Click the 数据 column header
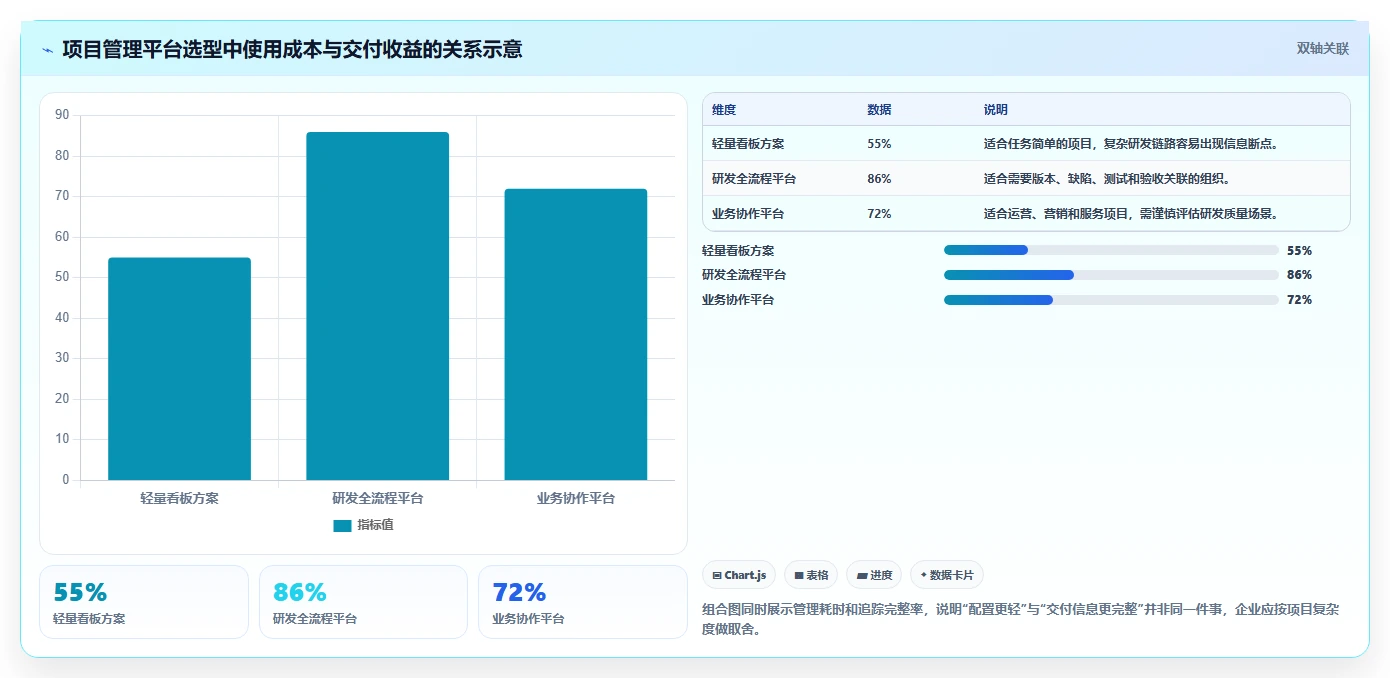 click(x=879, y=110)
